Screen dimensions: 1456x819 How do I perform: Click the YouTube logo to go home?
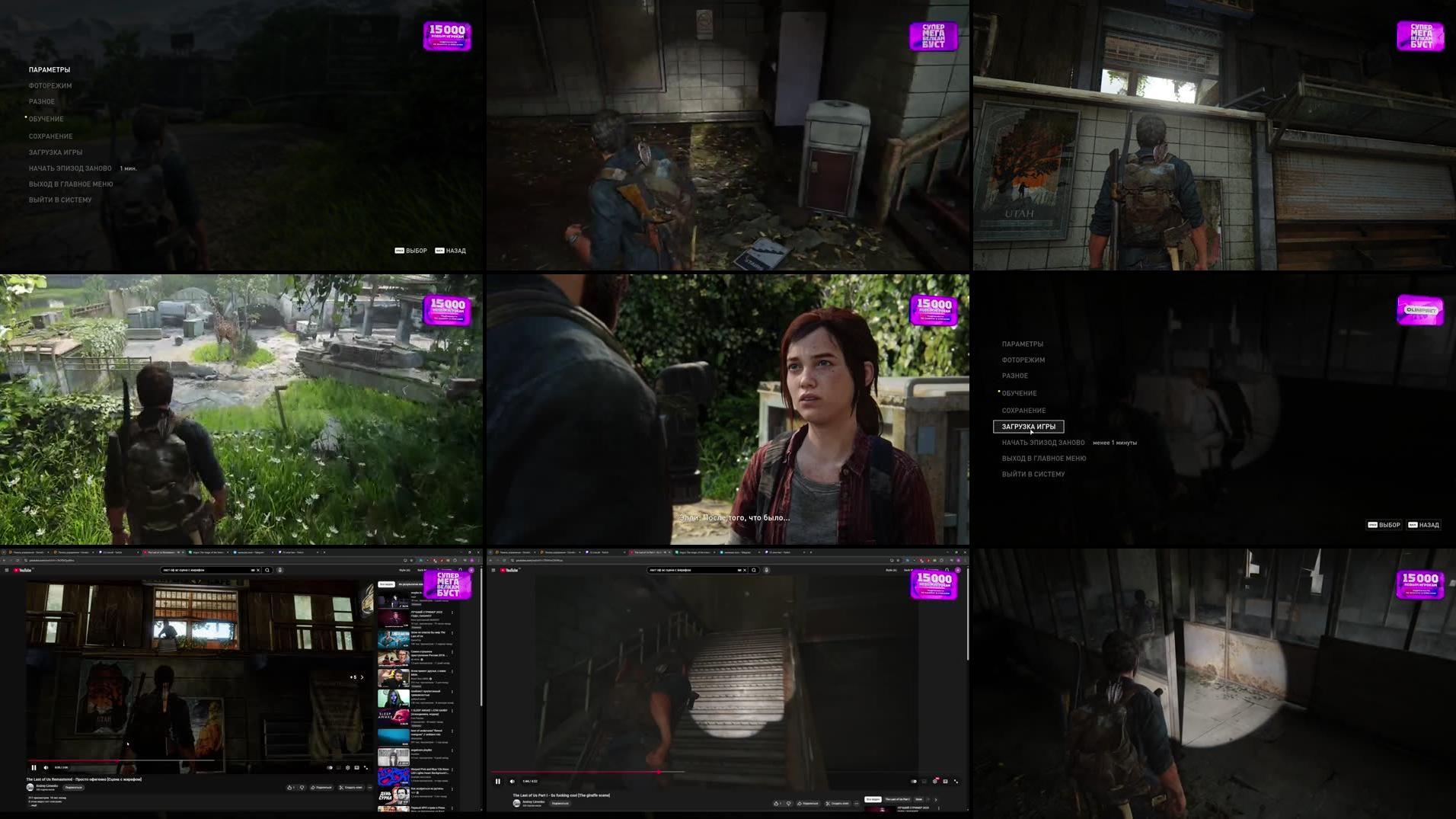[x=509, y=571]
